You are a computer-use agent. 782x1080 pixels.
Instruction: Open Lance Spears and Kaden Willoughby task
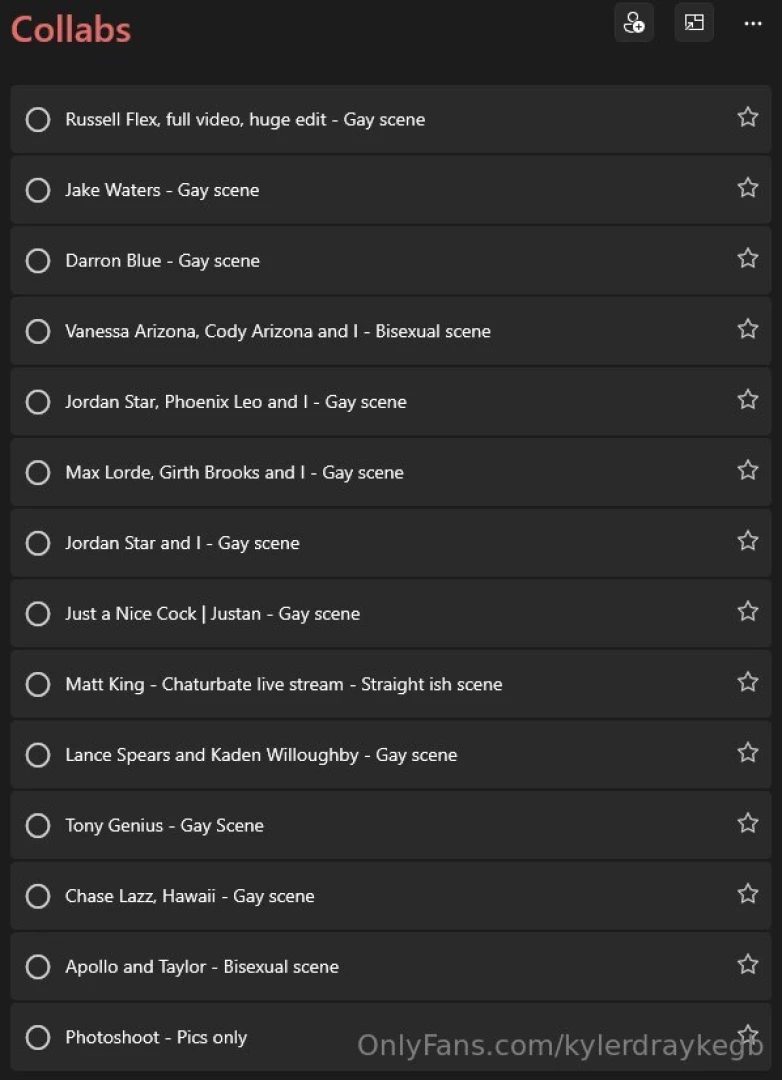tap(261, 755)
